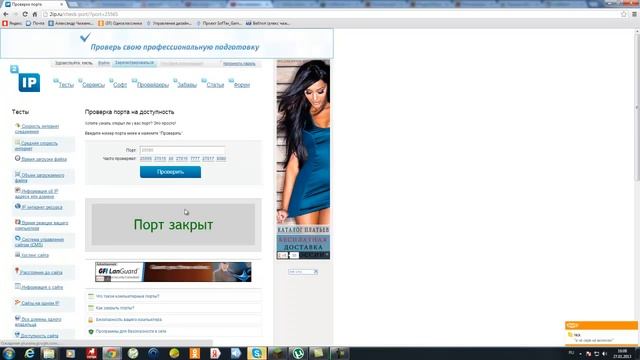Image resolution: width=640 pixels, height=360 pixels.
Task: Open the Провайдеры top menu
Action: (153, 85)
